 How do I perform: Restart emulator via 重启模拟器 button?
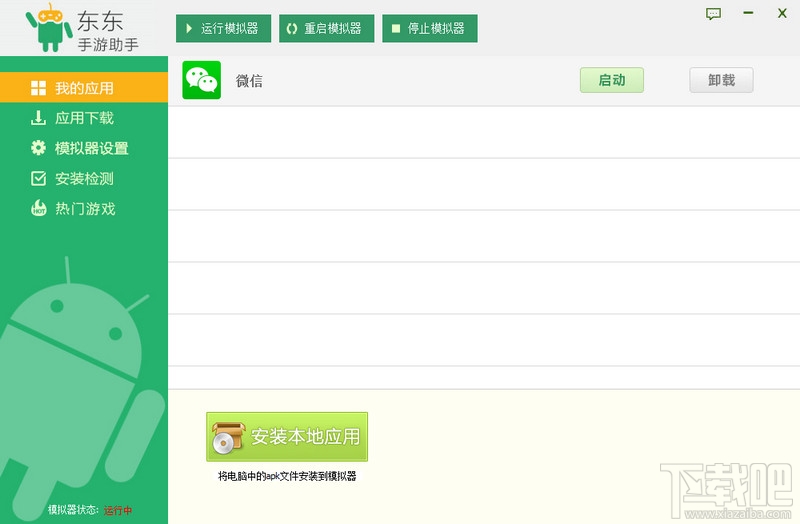point(327,29)
